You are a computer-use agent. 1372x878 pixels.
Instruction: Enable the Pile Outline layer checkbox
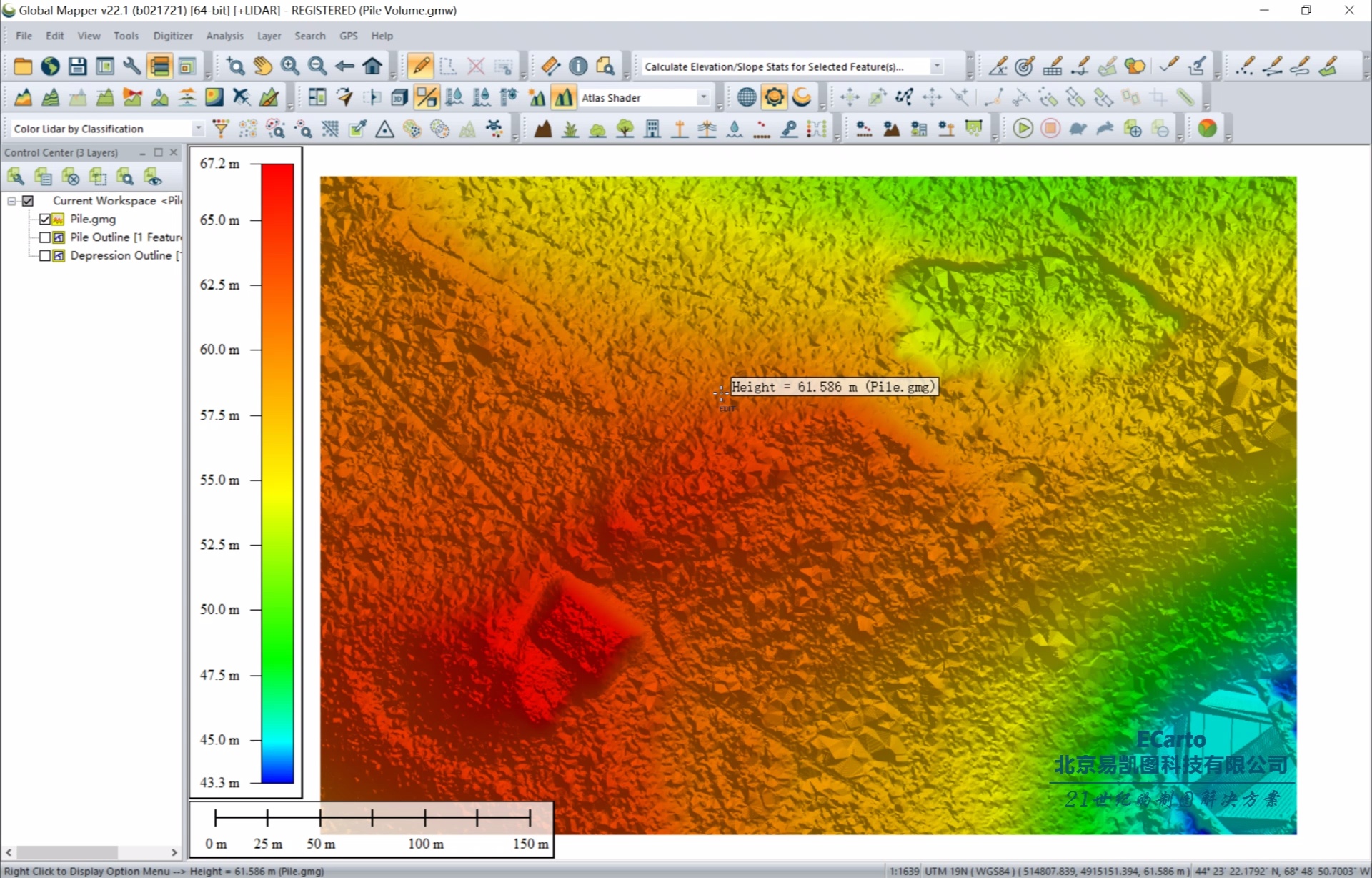pyautogui.click(x=45, y=237)
